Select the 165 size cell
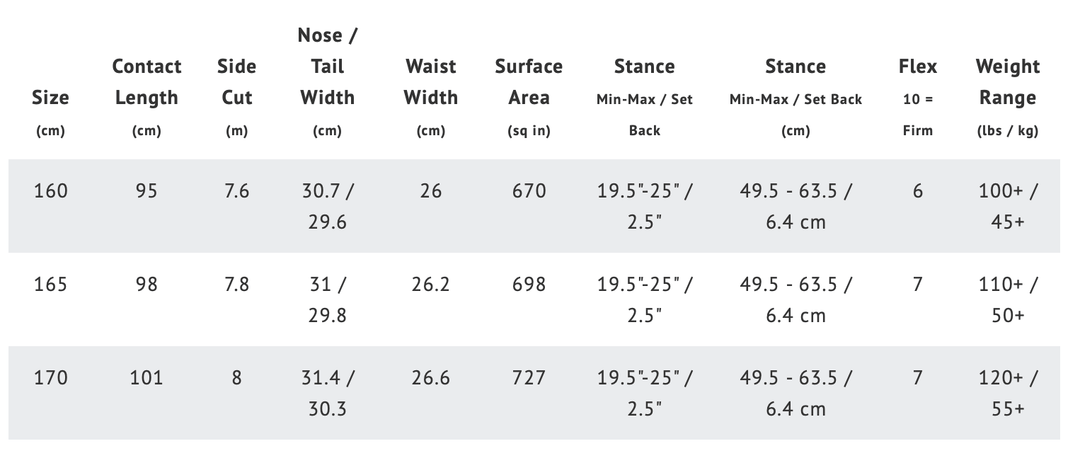This screenshot has height=463, width=1080. [50, 284]
